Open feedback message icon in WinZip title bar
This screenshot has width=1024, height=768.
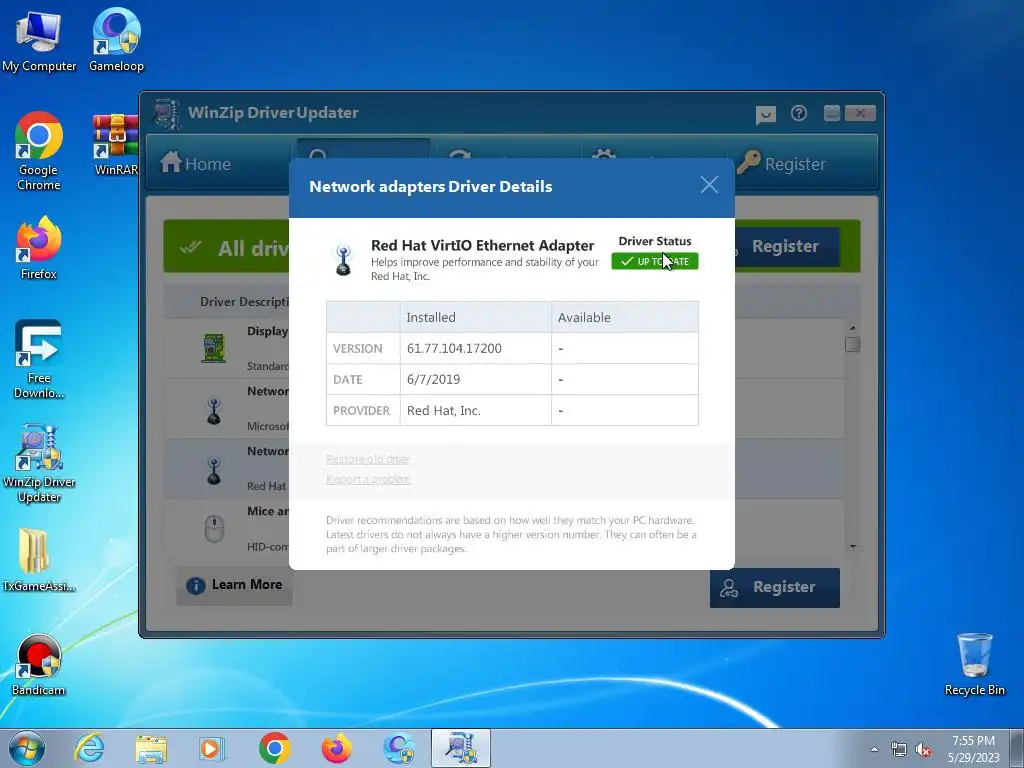pos(765,114)
